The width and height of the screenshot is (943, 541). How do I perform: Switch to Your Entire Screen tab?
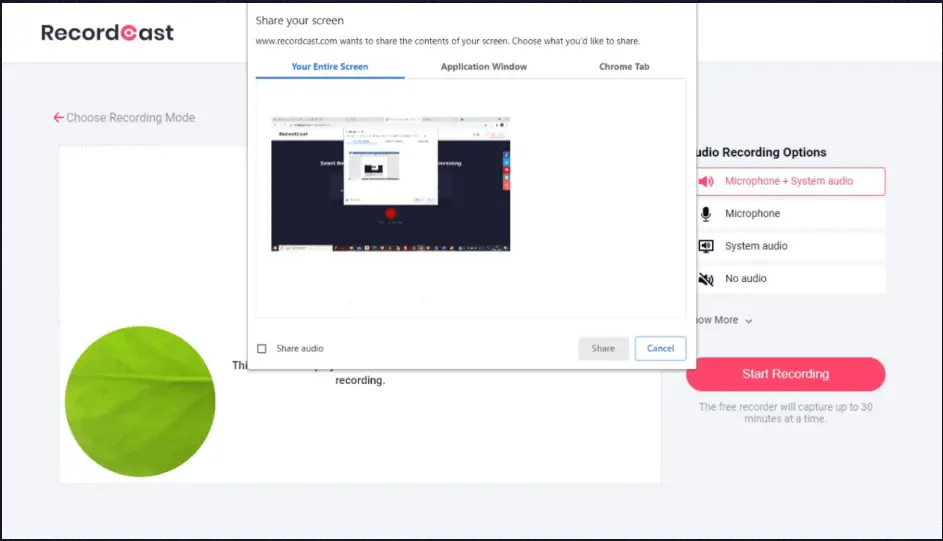pyautogui.click(x=330, y=67)
